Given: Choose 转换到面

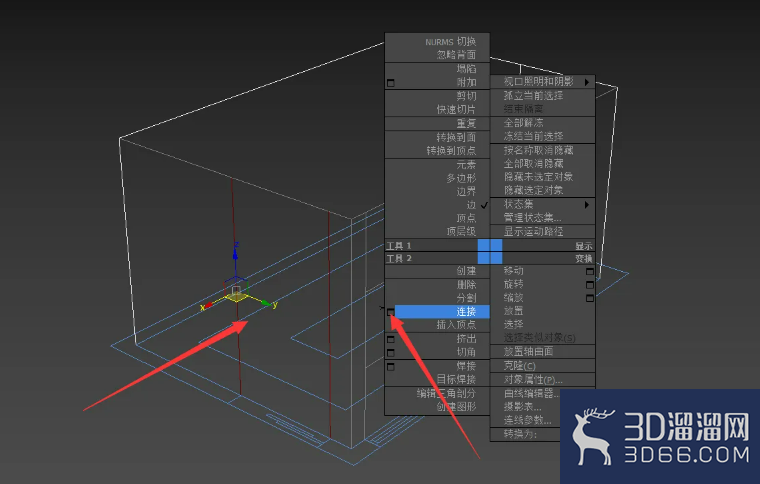Looking at the screenshot, I should click(x=456, y=137).
